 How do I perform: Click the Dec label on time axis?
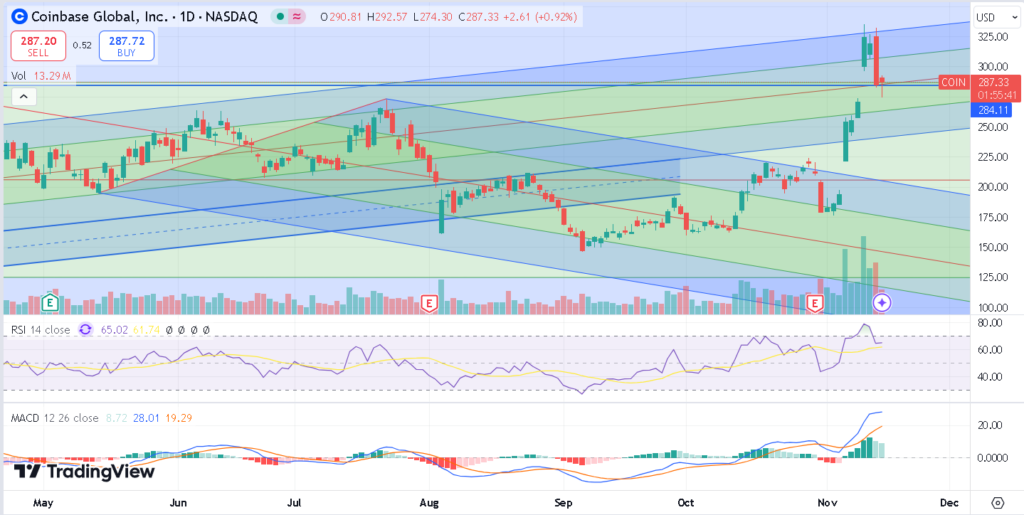(x=948, y=503)
